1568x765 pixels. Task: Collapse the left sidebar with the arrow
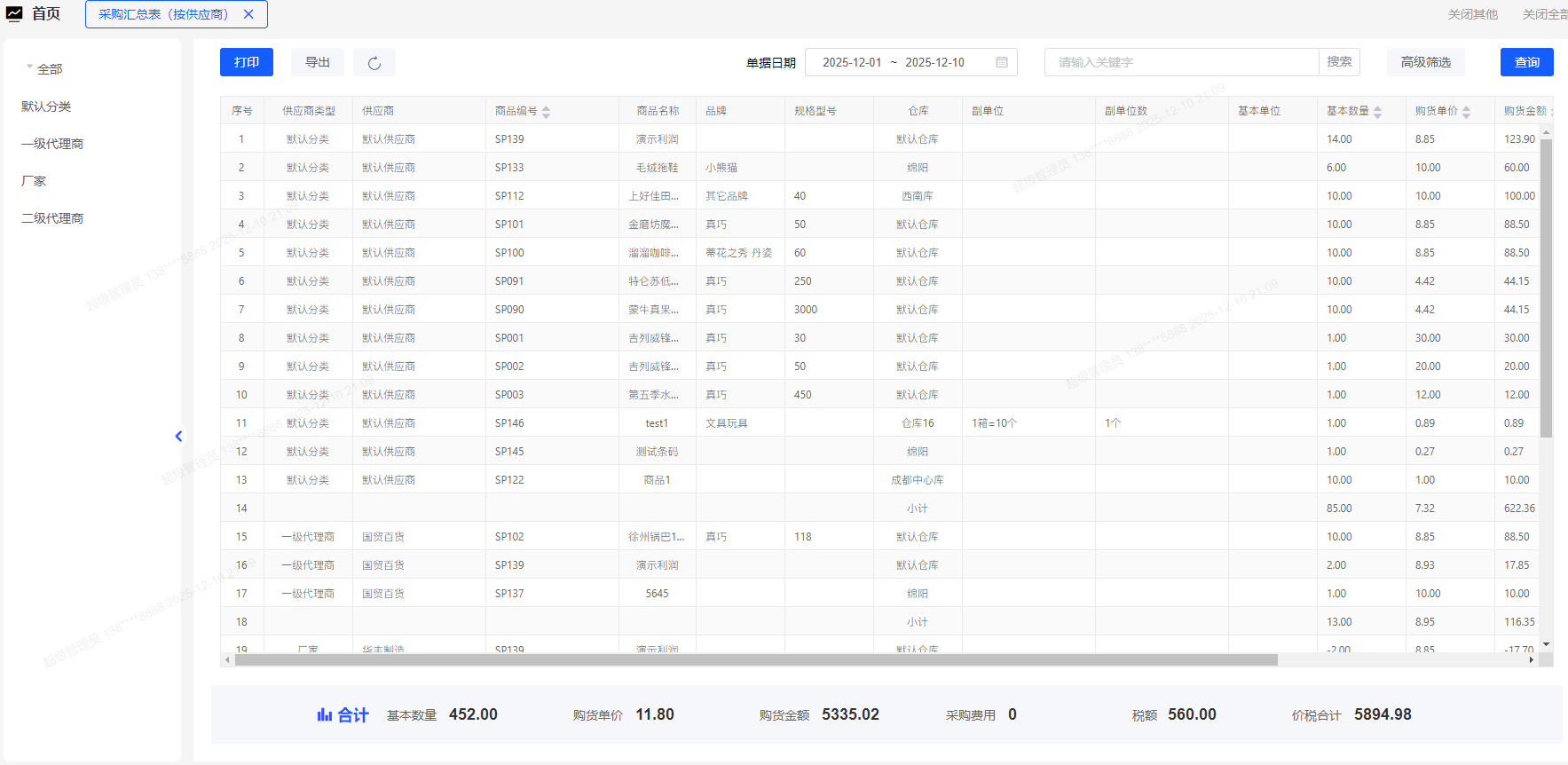pos(178,436)
